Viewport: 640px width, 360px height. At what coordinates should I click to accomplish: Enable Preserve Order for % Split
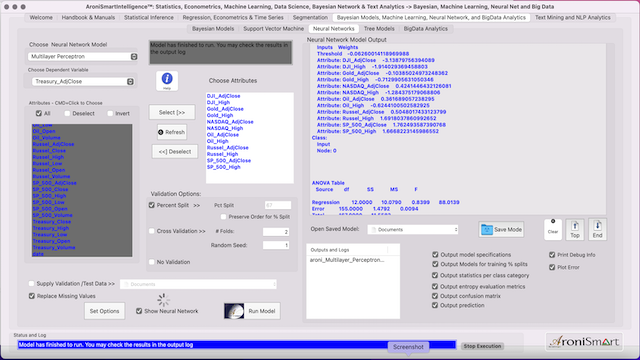pyautogui.click(x=223, y=217)
